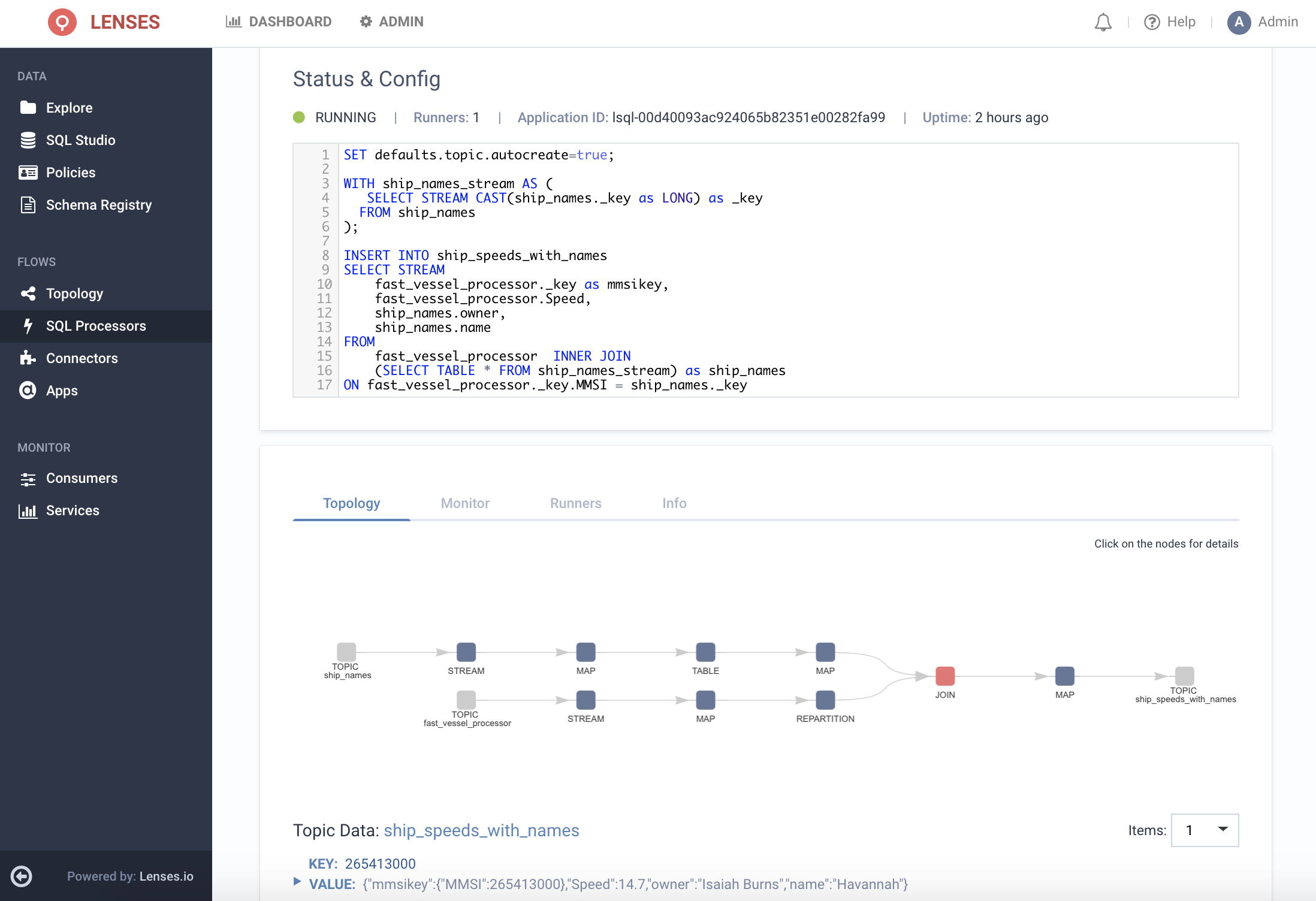Click the KEY value 265413000
Image resolution: width=1316 pixels, height=901 pixels.
coord(380,864)
